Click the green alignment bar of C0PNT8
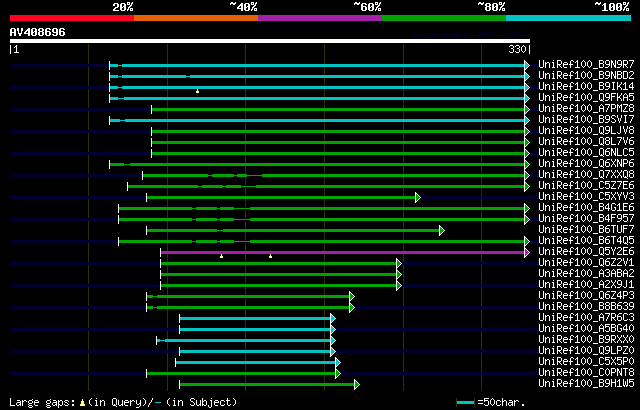The height and width of the screenshot is (410, 640). coord(241,374)
